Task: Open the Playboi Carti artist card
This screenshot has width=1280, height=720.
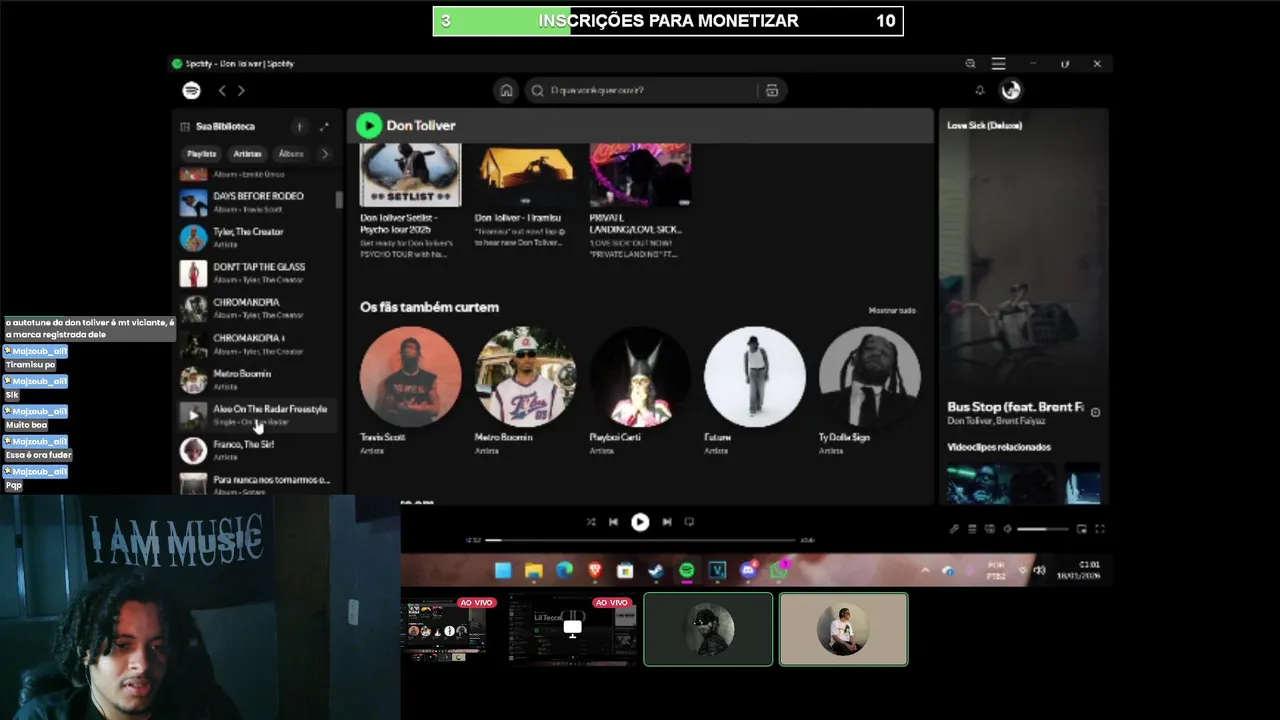Action: [x=640, y=390]
